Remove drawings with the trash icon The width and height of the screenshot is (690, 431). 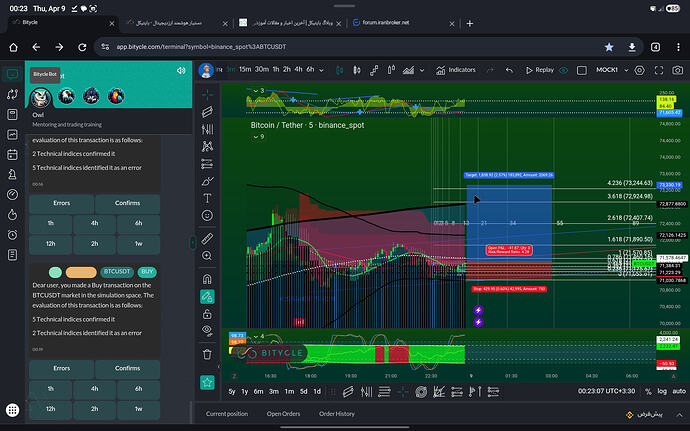pos(207,354)
